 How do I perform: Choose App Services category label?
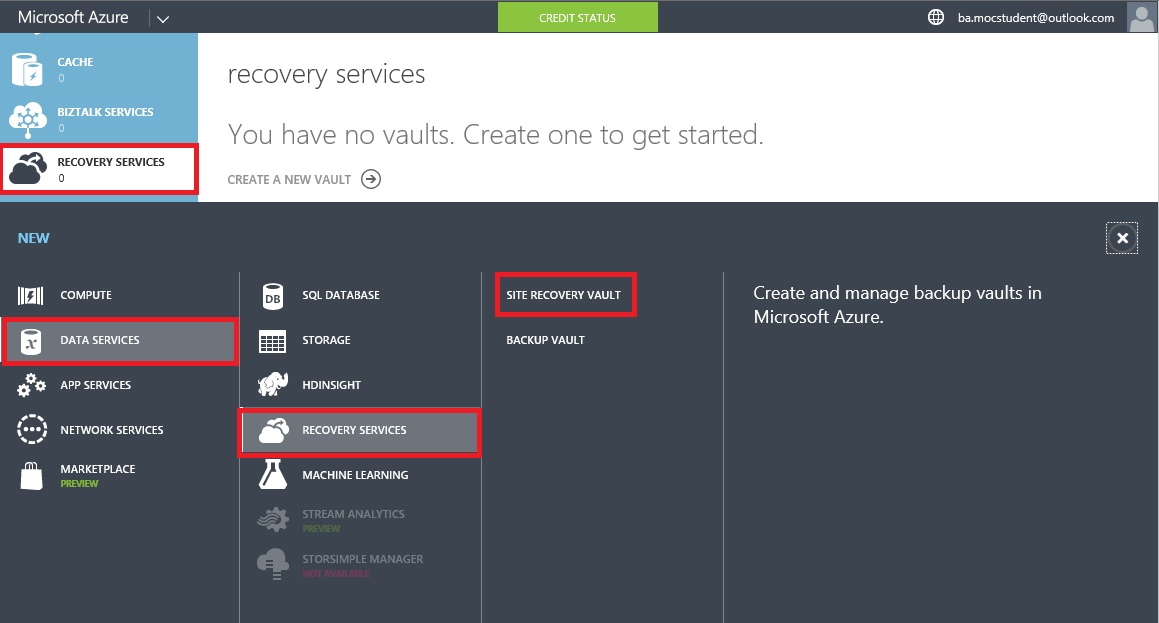pos(95,385)
